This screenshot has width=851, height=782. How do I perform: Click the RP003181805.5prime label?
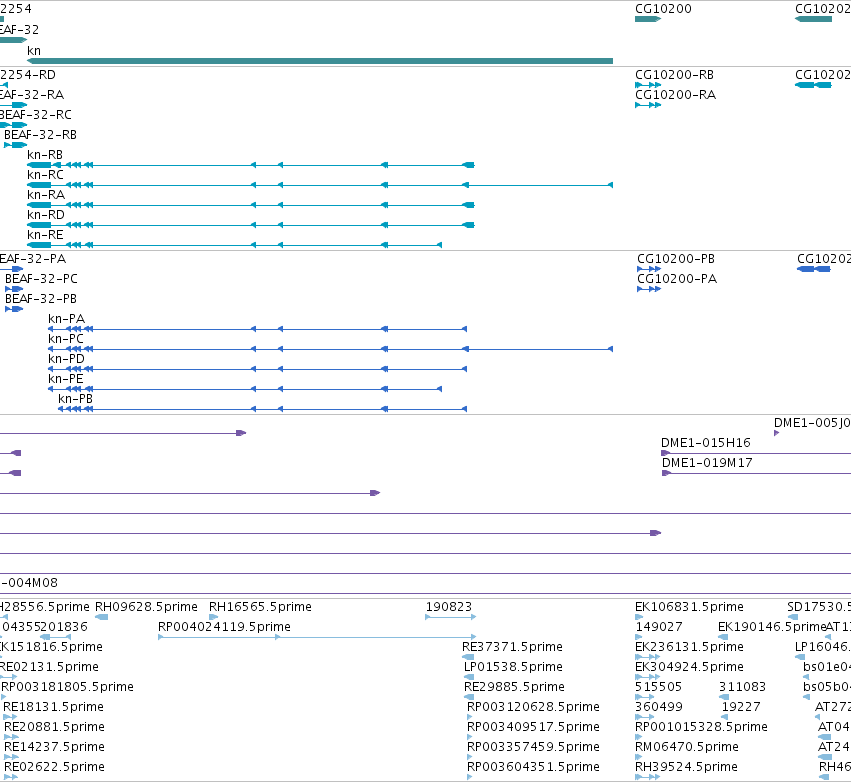point(67,687)
